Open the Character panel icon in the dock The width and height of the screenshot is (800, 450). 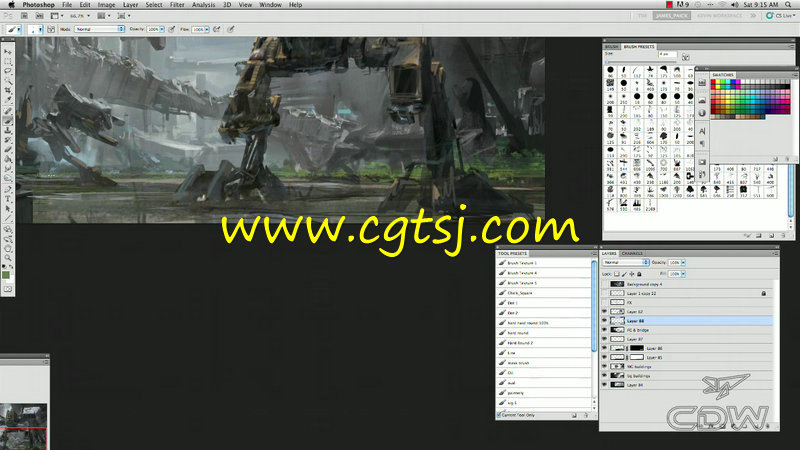pyautogui.click(x=702, y=131)
